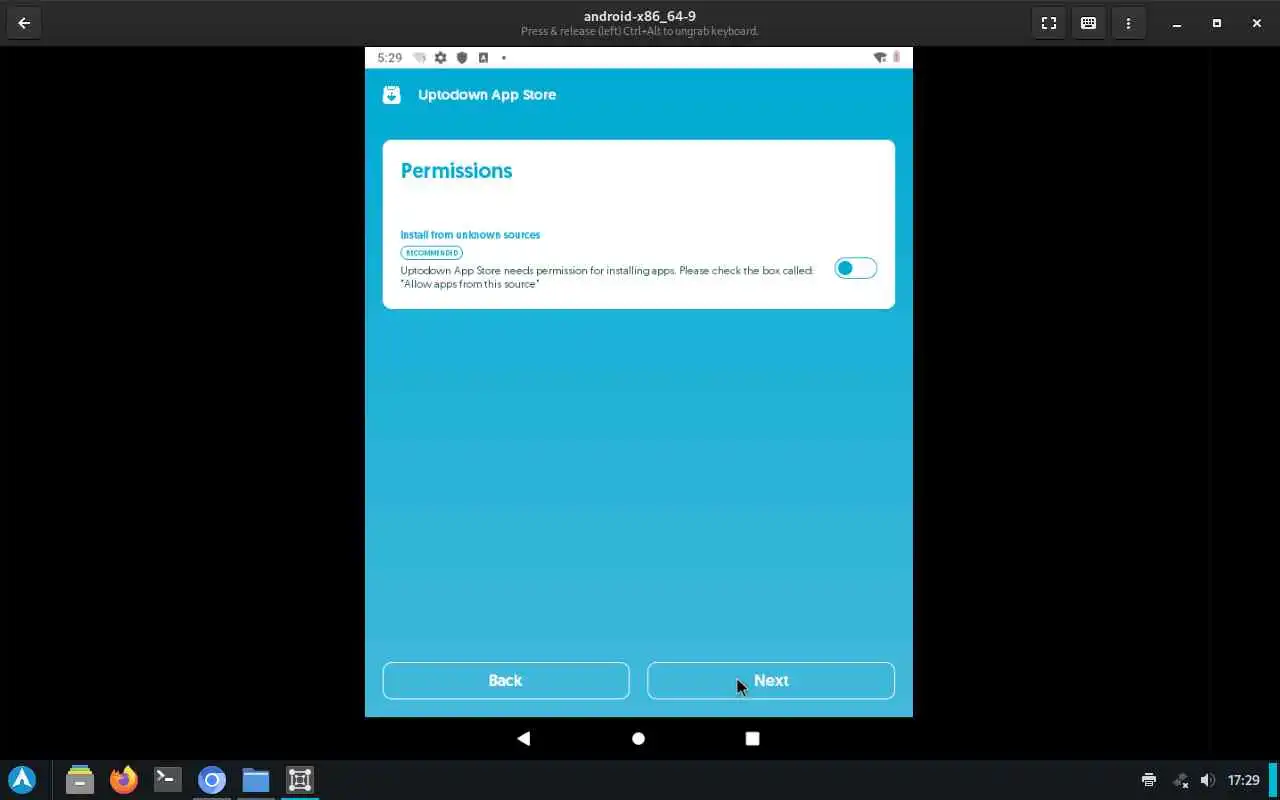
Task: Click the Android settings gear status icon
Action: 440,58
